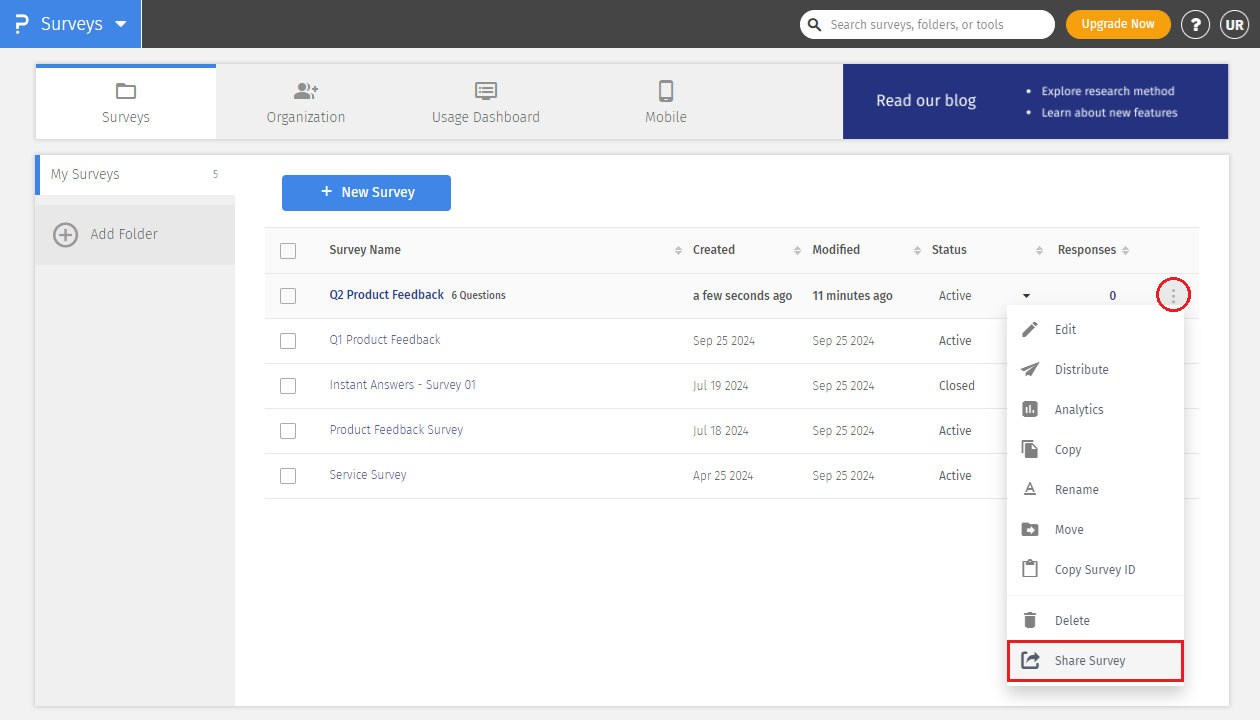Click the Add Folder plus icon
Image resolution: width=1260 pixels, height=720 pixels.
65,234
